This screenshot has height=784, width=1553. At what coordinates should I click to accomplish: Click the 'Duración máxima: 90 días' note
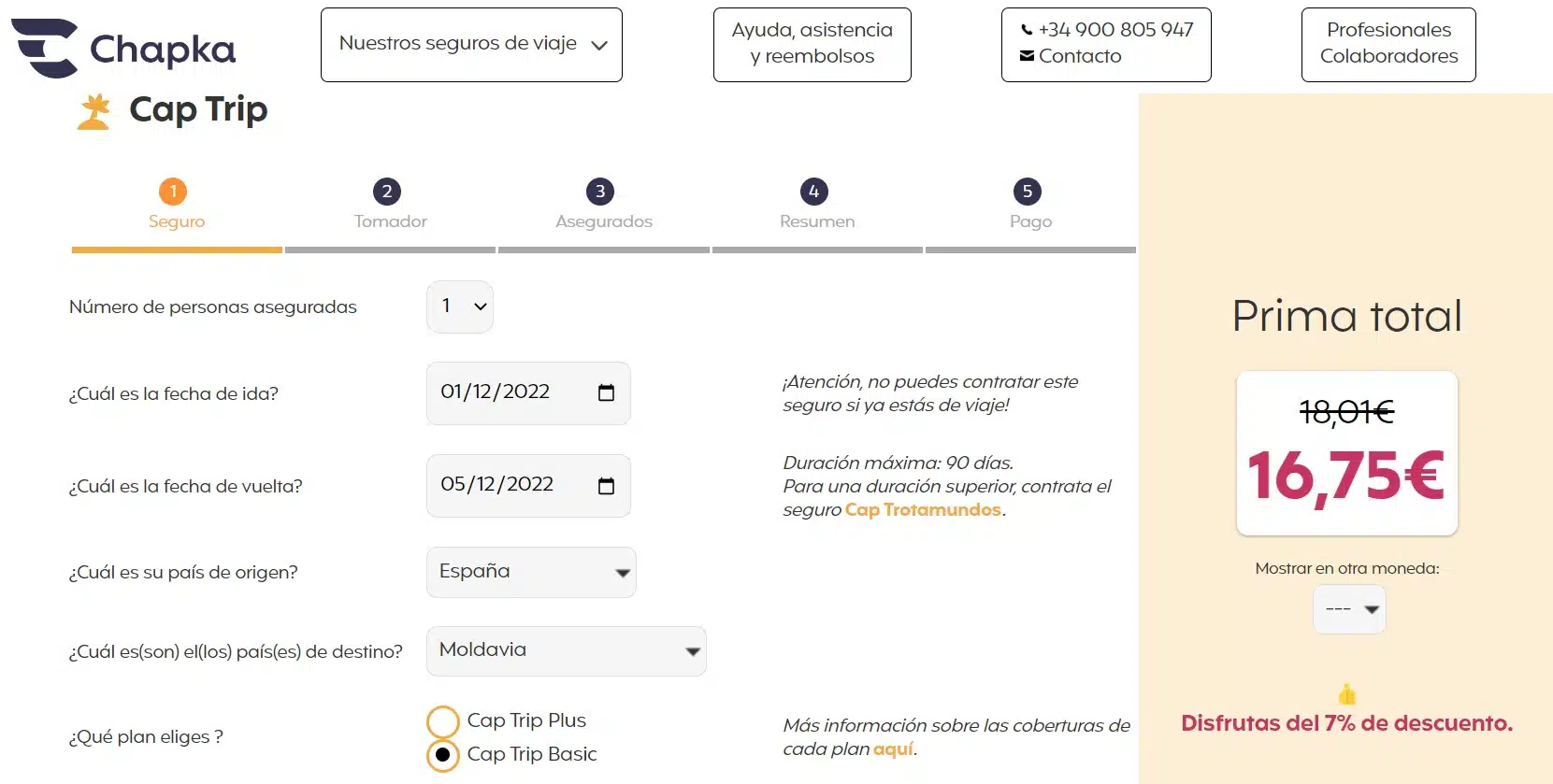898,463
